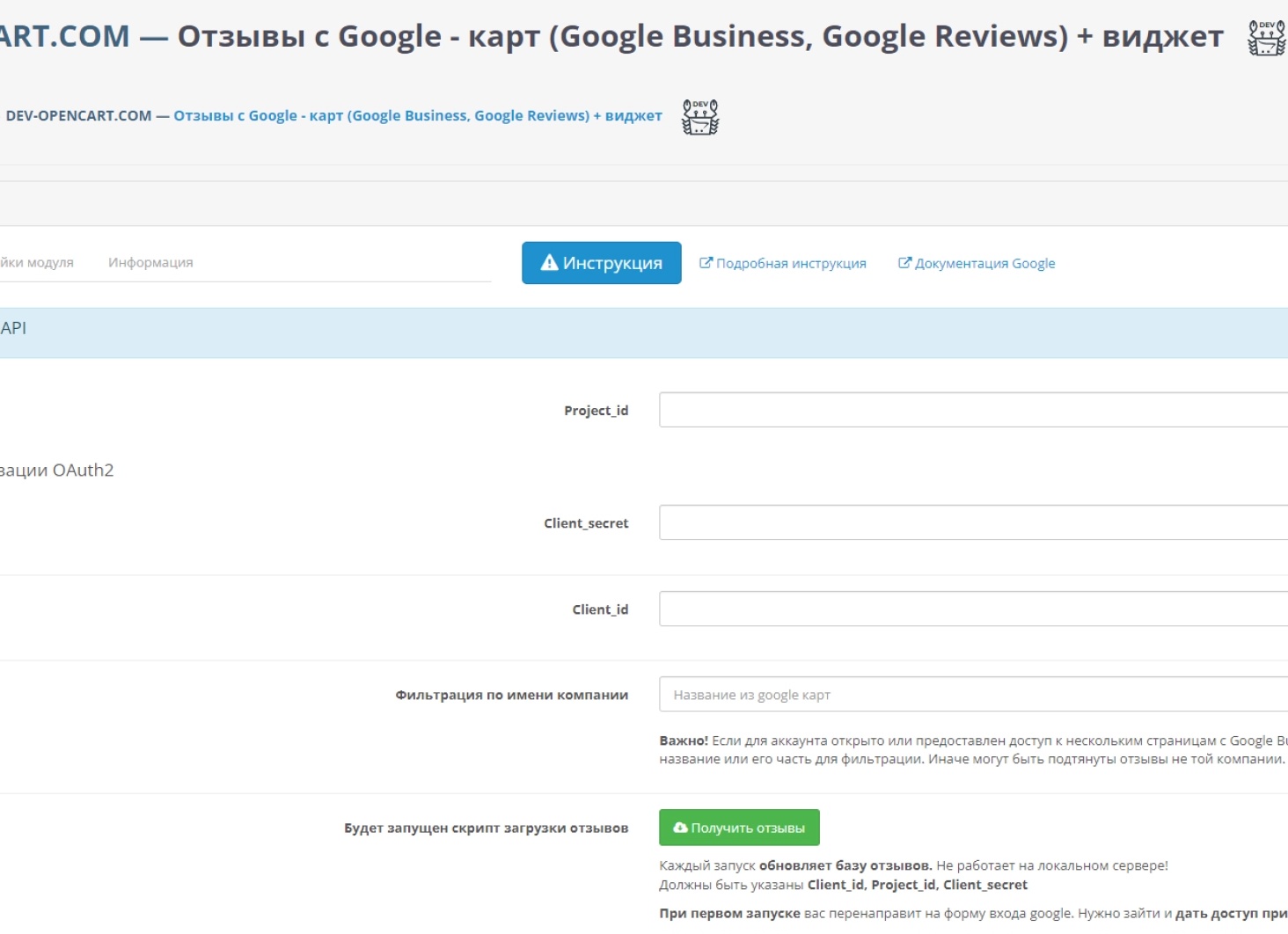Image resolution: width=1288 pixels, height=934 pixels.
Task: Click the company name filter field
Action: 973,694
